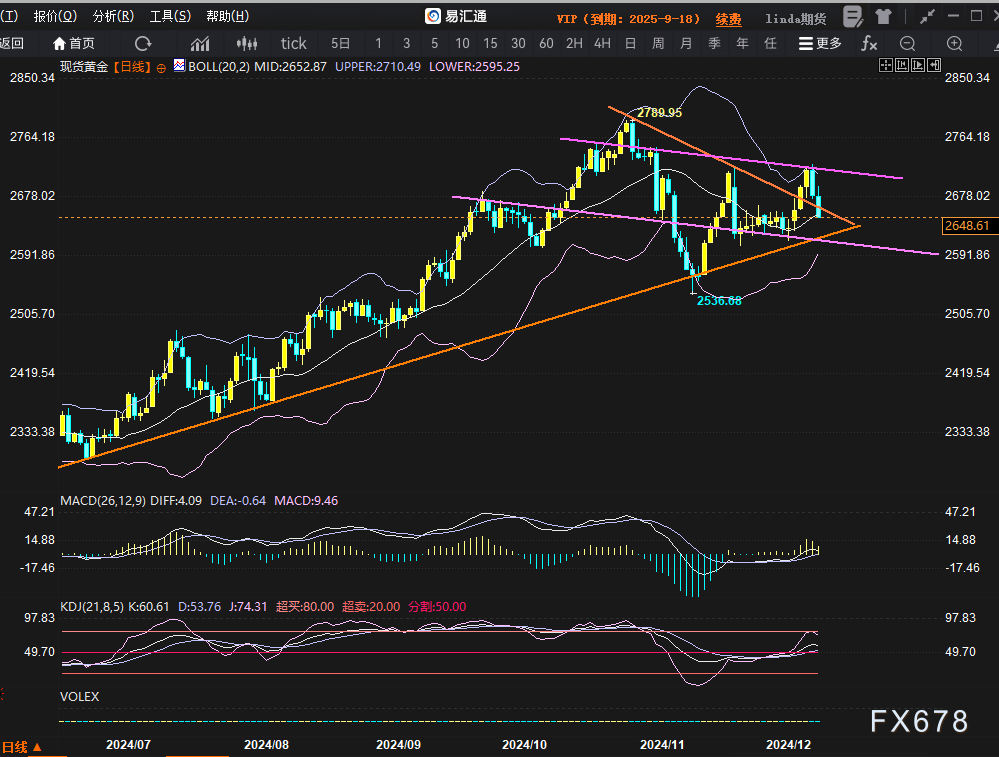
Task: Enable the crosshair cursor icon above chart
Action: pyautogui.click(x=886, y=64)
